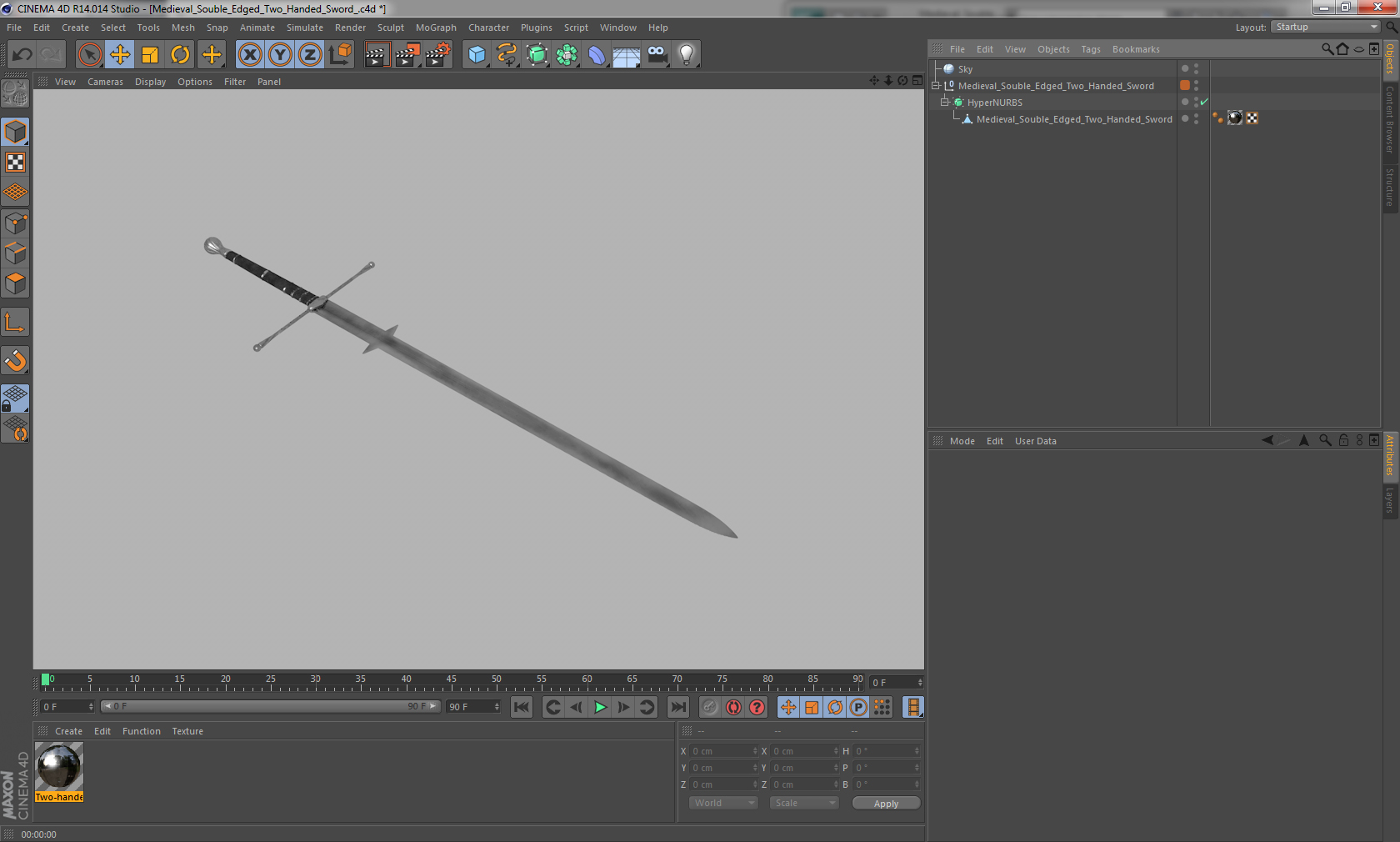Activate the Rotate tool
This screenshot has height=842, width=1400.
click(x=180, y=55)
